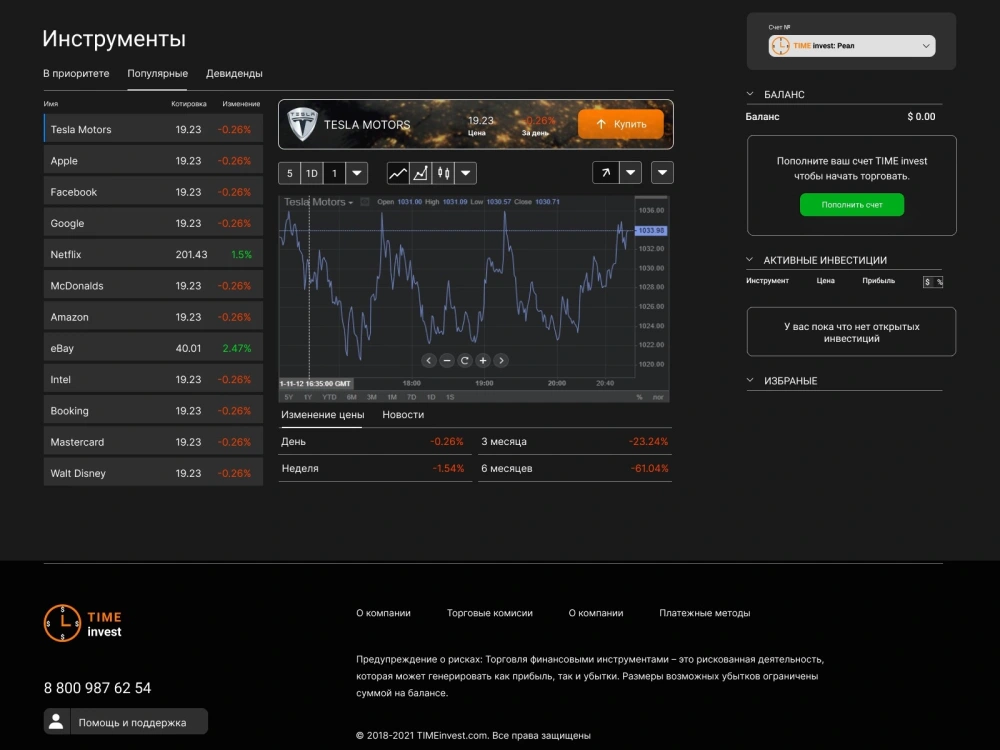This screenshot has width=1000, height=750.
Task: Open Помощь и поддержка
Action: 126,721
